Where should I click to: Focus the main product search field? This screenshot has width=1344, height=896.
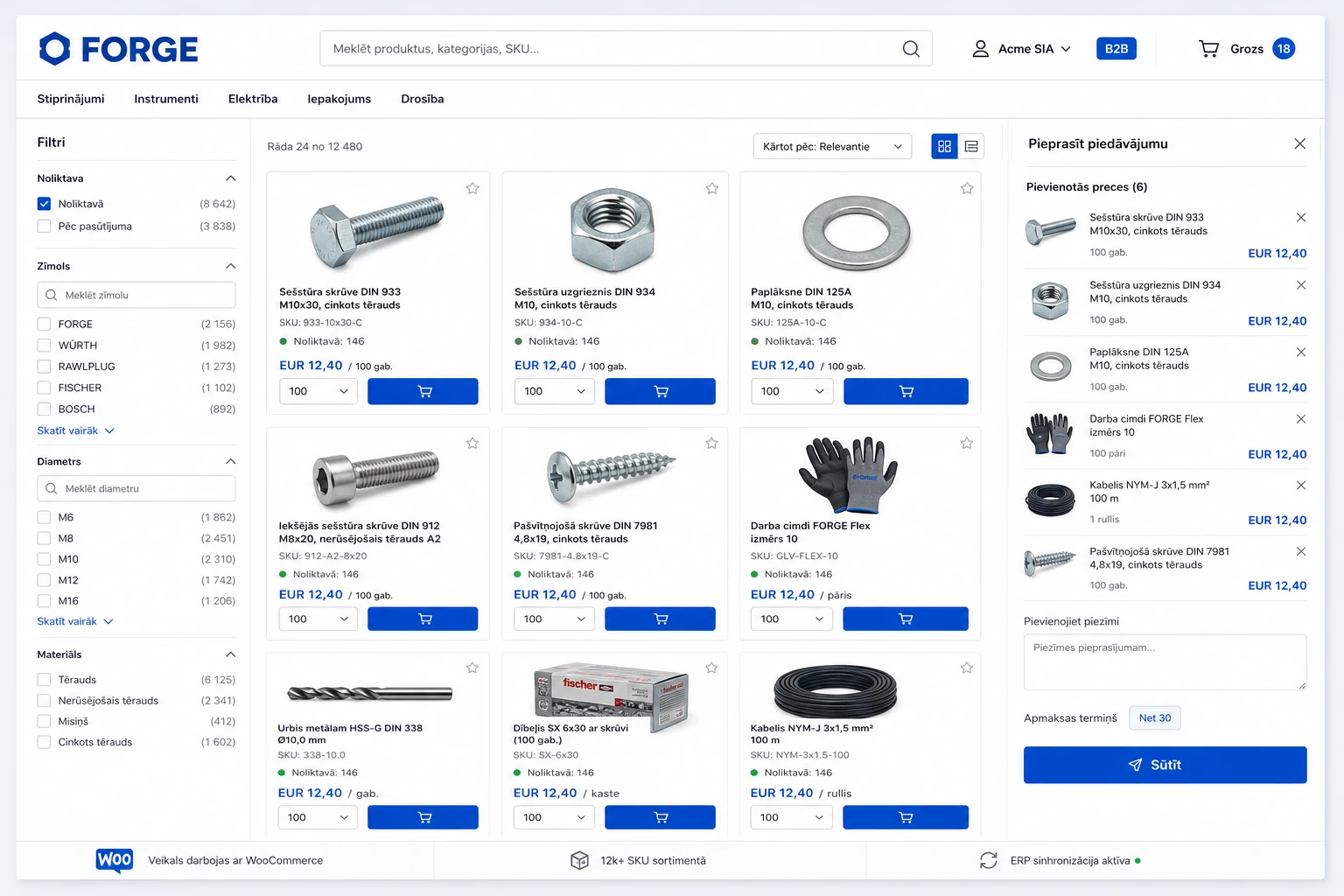(626, 49)
